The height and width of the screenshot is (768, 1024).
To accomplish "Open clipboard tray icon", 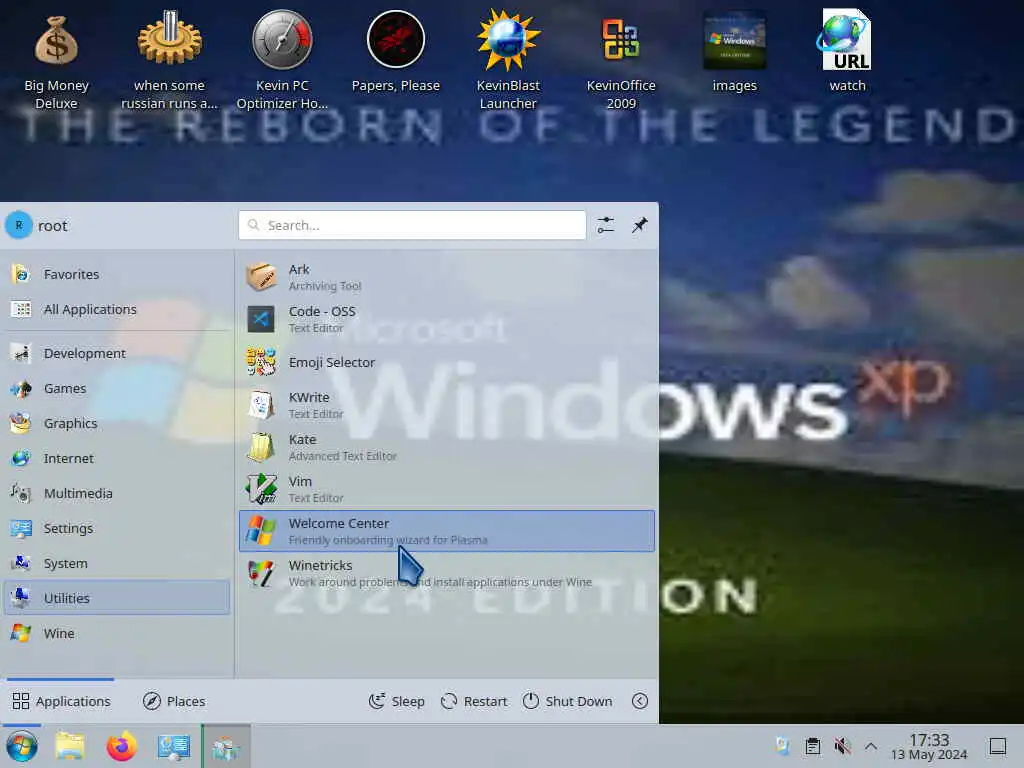I will (812, 746).
